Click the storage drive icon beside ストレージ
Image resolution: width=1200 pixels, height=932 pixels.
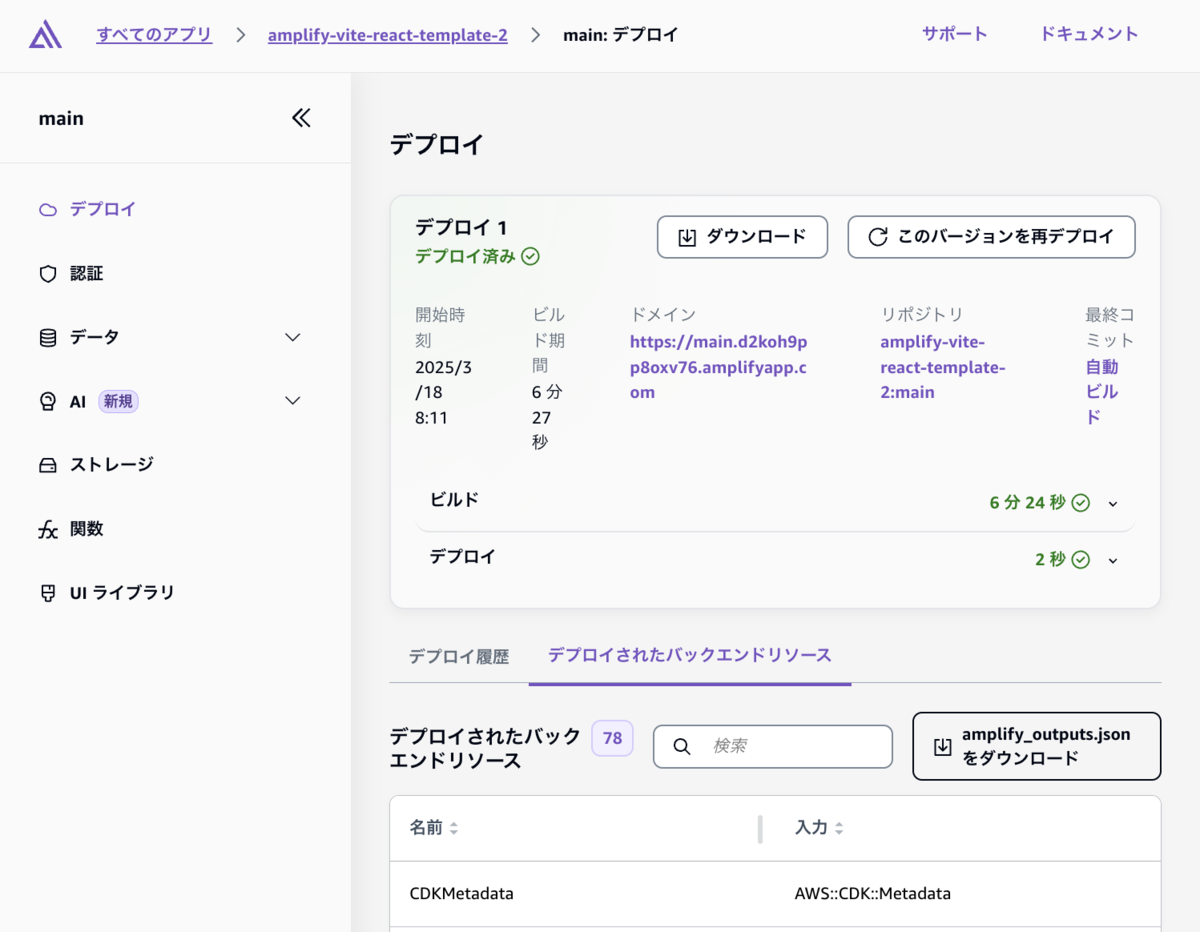click(x=48, y=465)
